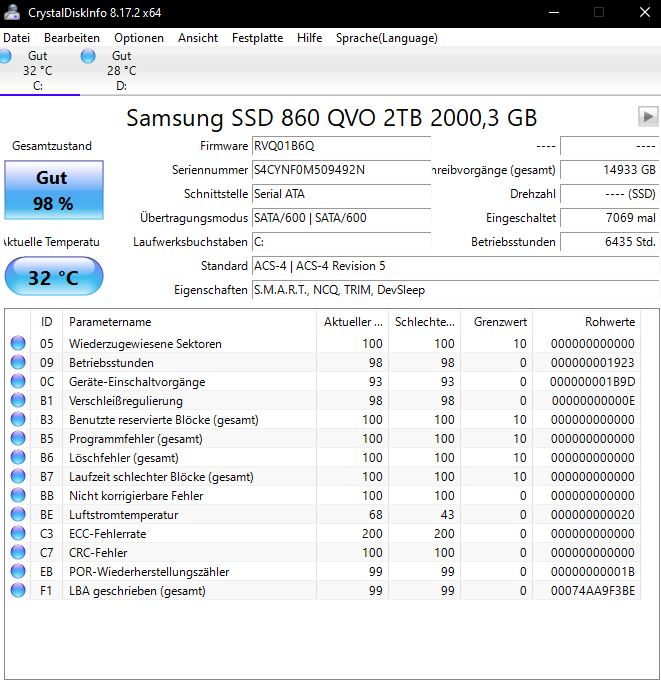Click the Schnittstelle field Serial ATA

(x=341, y=194)
